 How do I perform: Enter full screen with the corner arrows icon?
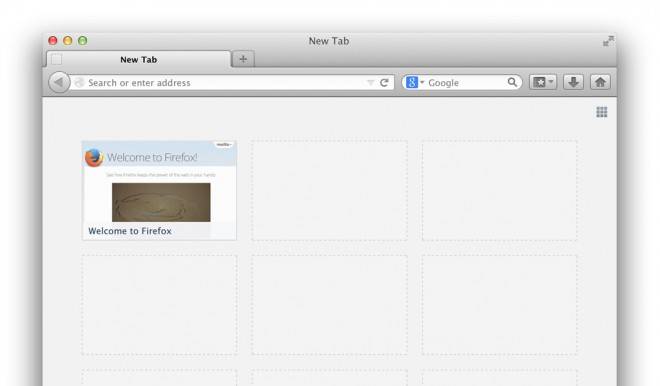(608, 41)
